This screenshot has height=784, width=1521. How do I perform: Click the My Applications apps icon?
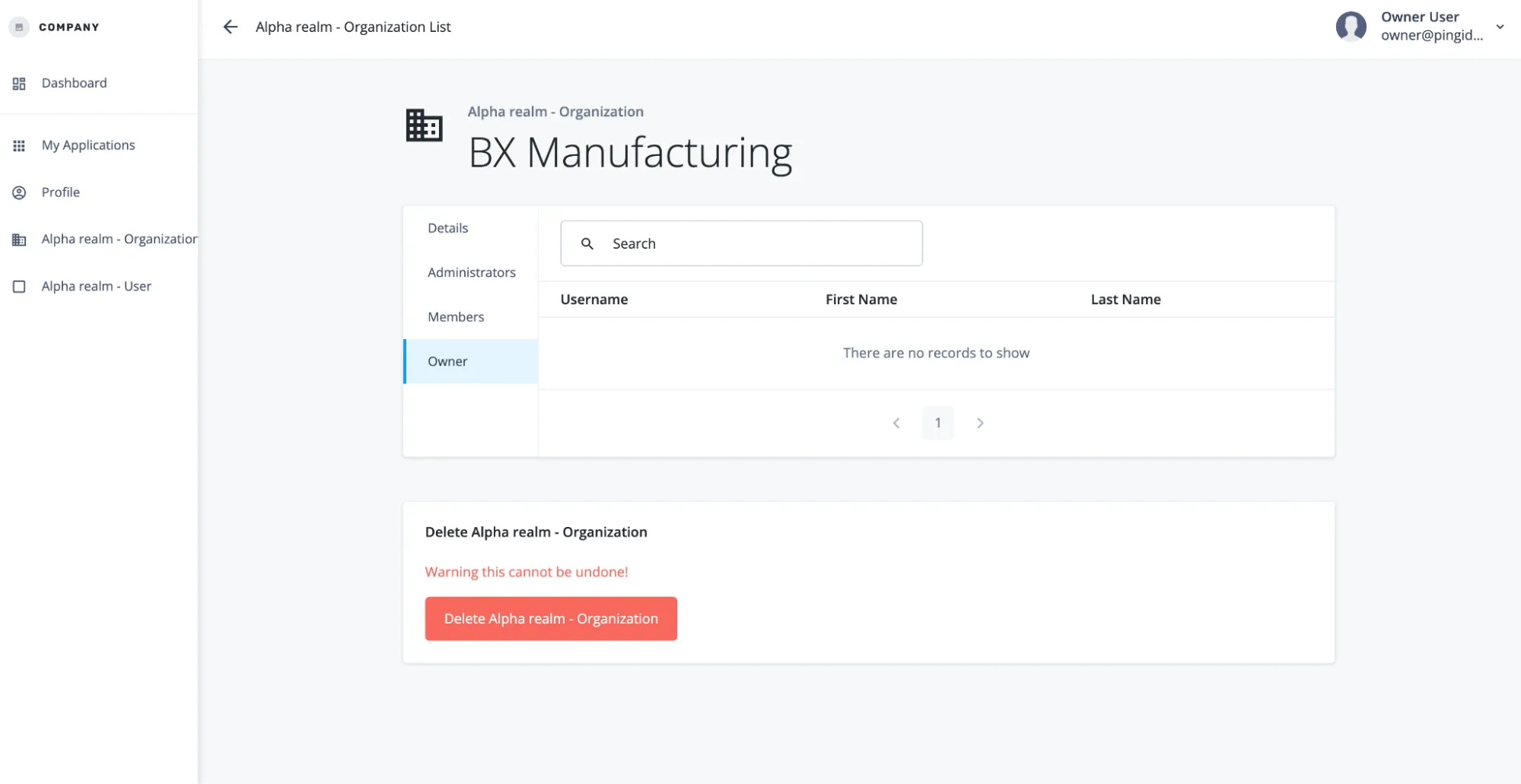tap(19, 145)
